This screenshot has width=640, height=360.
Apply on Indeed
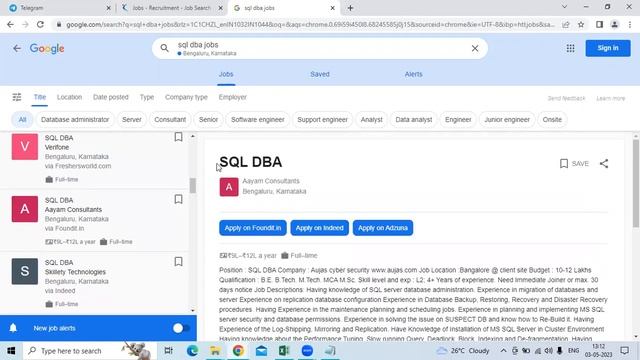coord(320,228)
